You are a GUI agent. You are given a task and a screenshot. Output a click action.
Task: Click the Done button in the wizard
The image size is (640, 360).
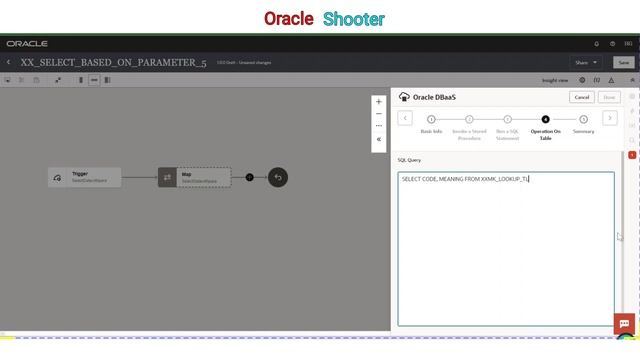click(609, 97)
